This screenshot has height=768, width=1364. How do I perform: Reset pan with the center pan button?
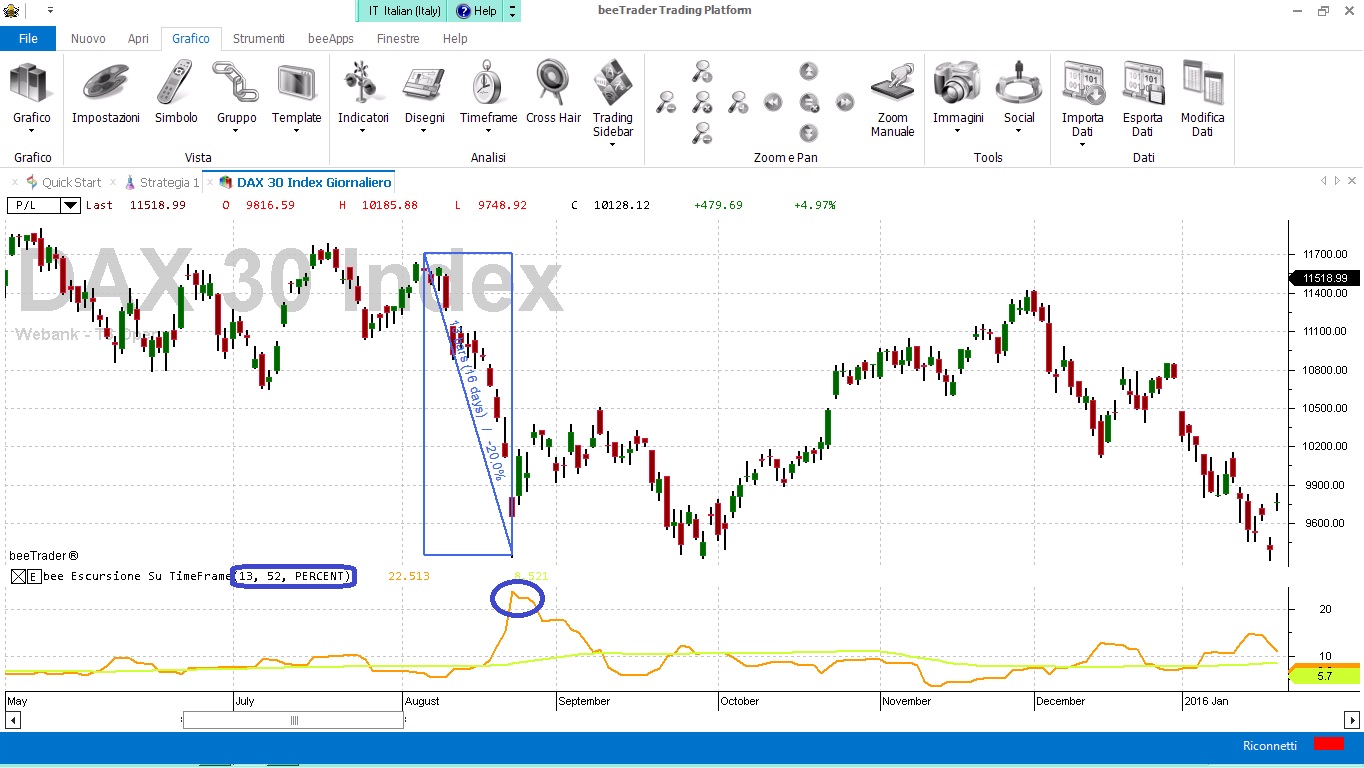coord(809,102)
